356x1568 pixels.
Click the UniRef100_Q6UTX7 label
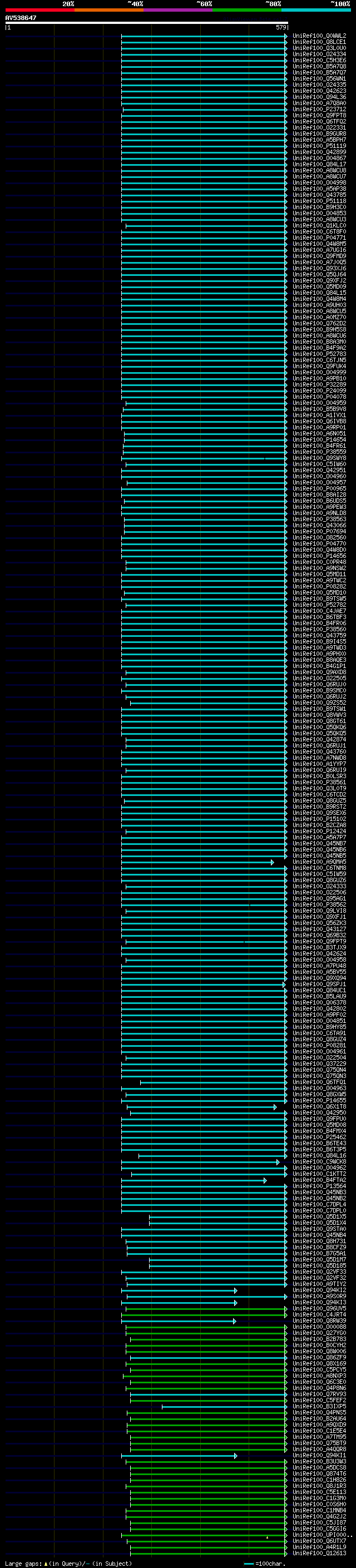(319, 1541)
